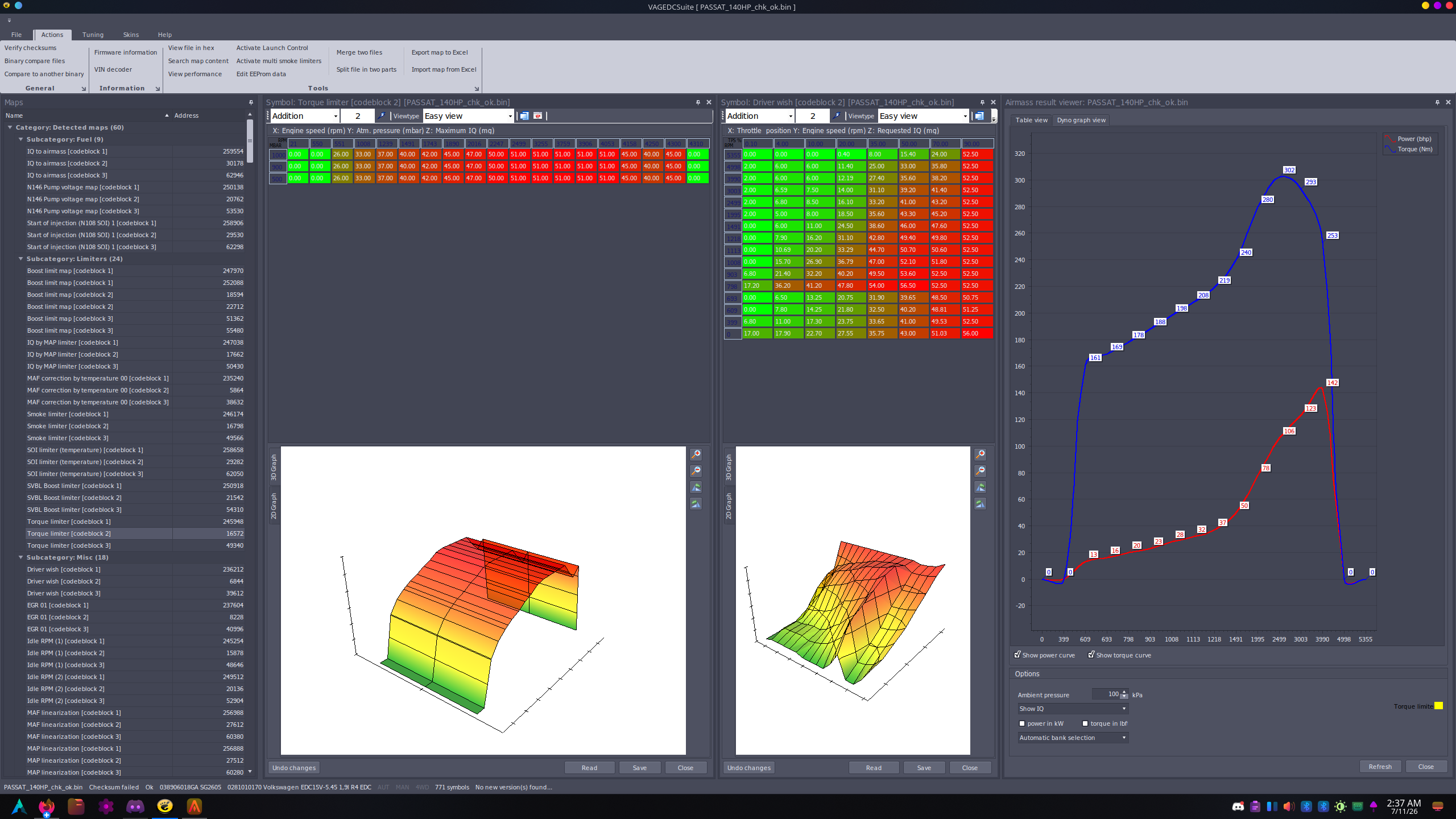
Task: Open the Arch Linux application launcher
Action: (19, 806)
